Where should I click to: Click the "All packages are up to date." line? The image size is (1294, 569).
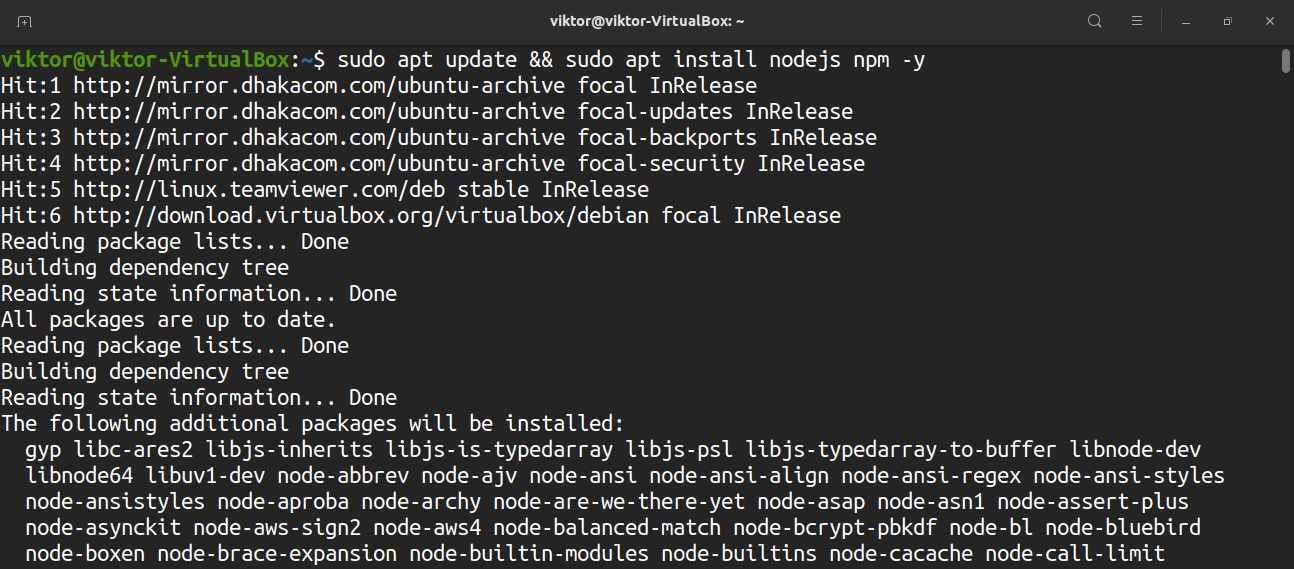click(168, 320)
